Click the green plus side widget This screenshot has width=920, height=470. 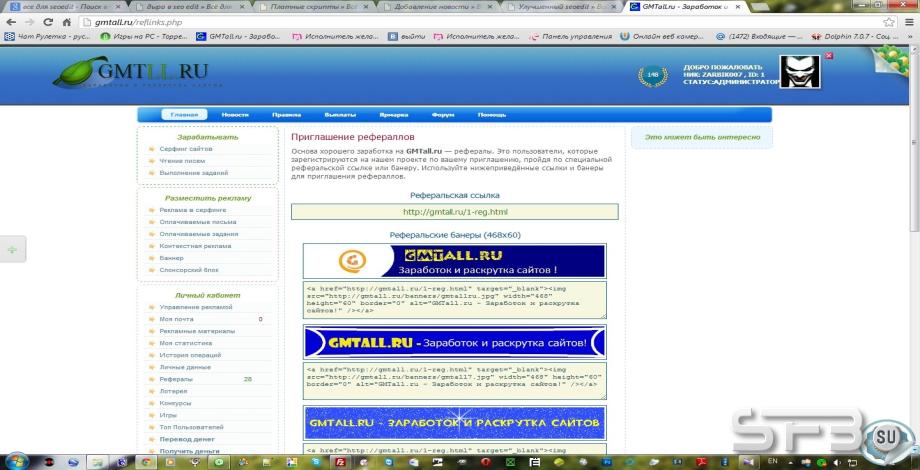(12, 249)
